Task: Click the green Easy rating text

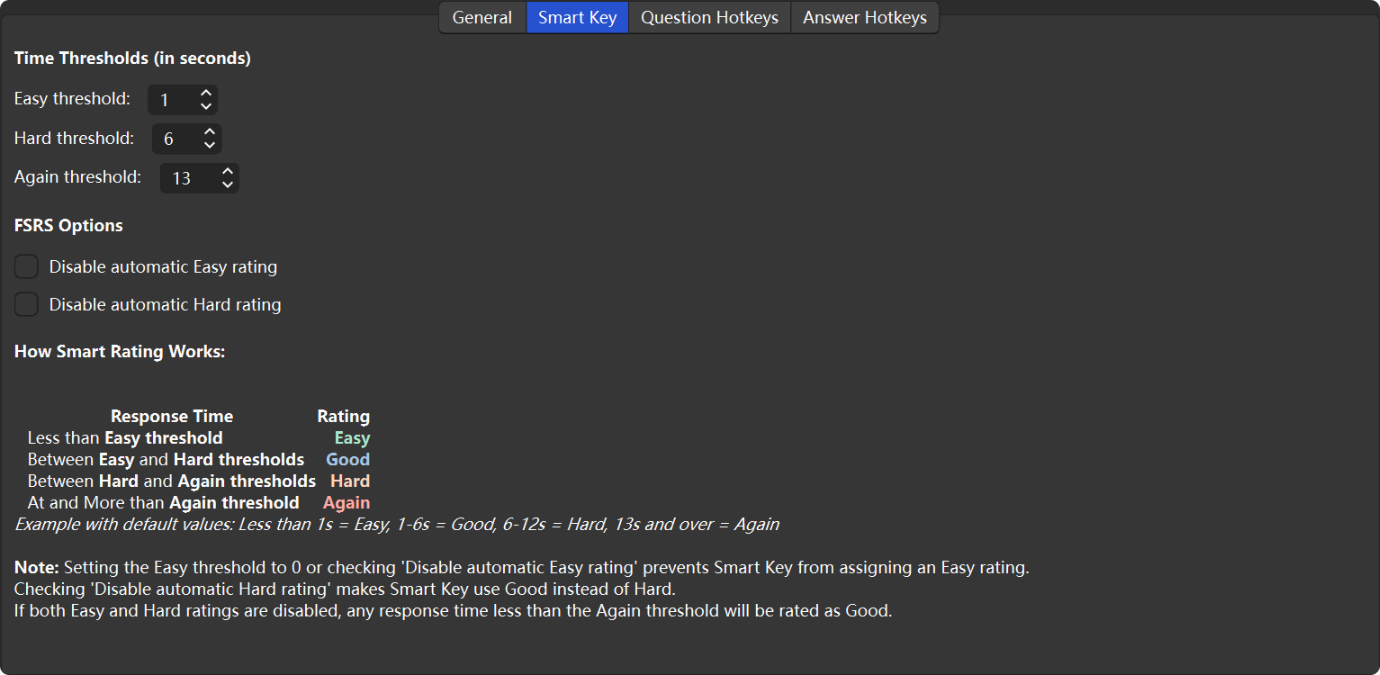Action: point(352,438)
